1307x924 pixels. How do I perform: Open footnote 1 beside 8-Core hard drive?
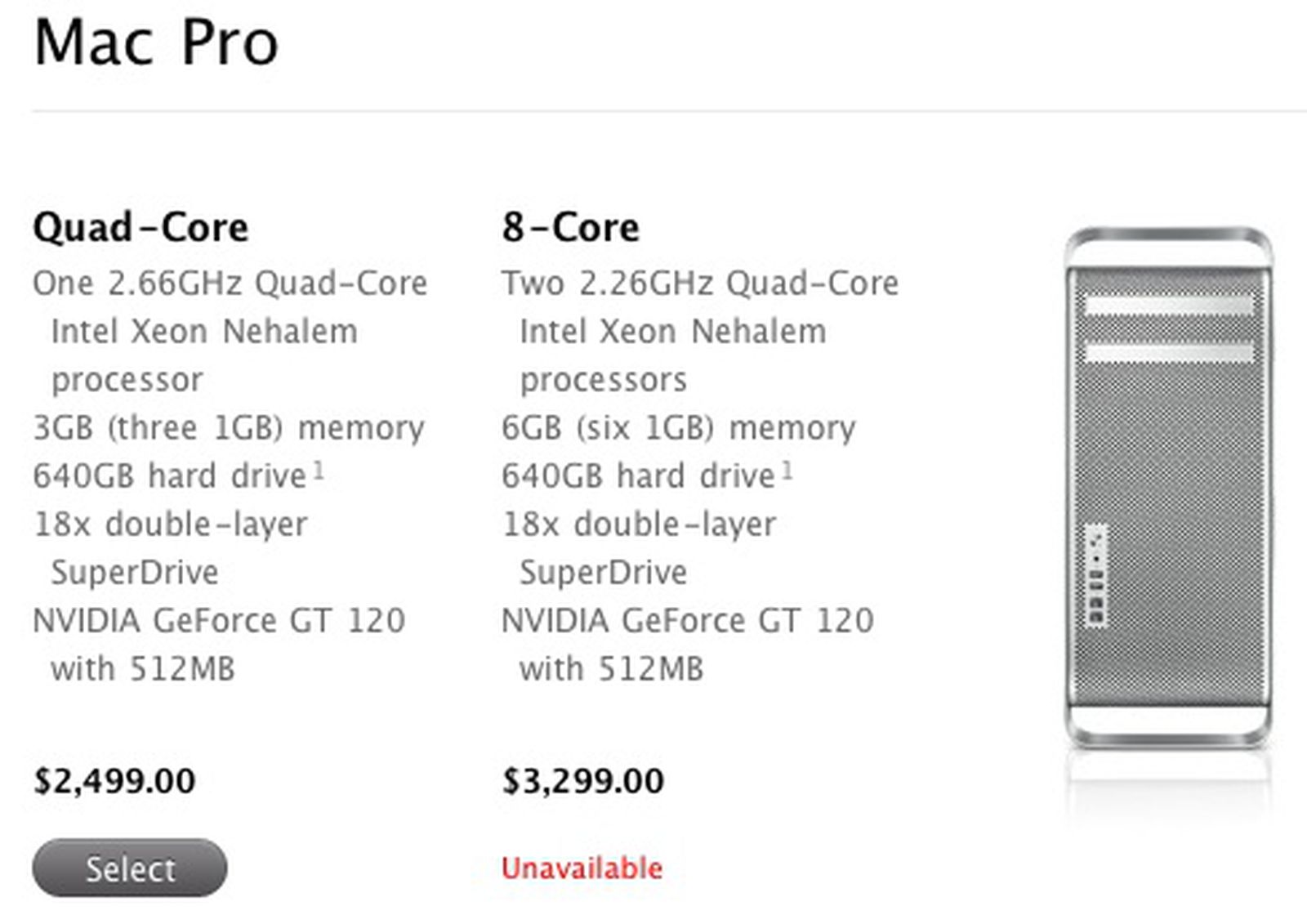pyautogui.click(x=787, y=471)
